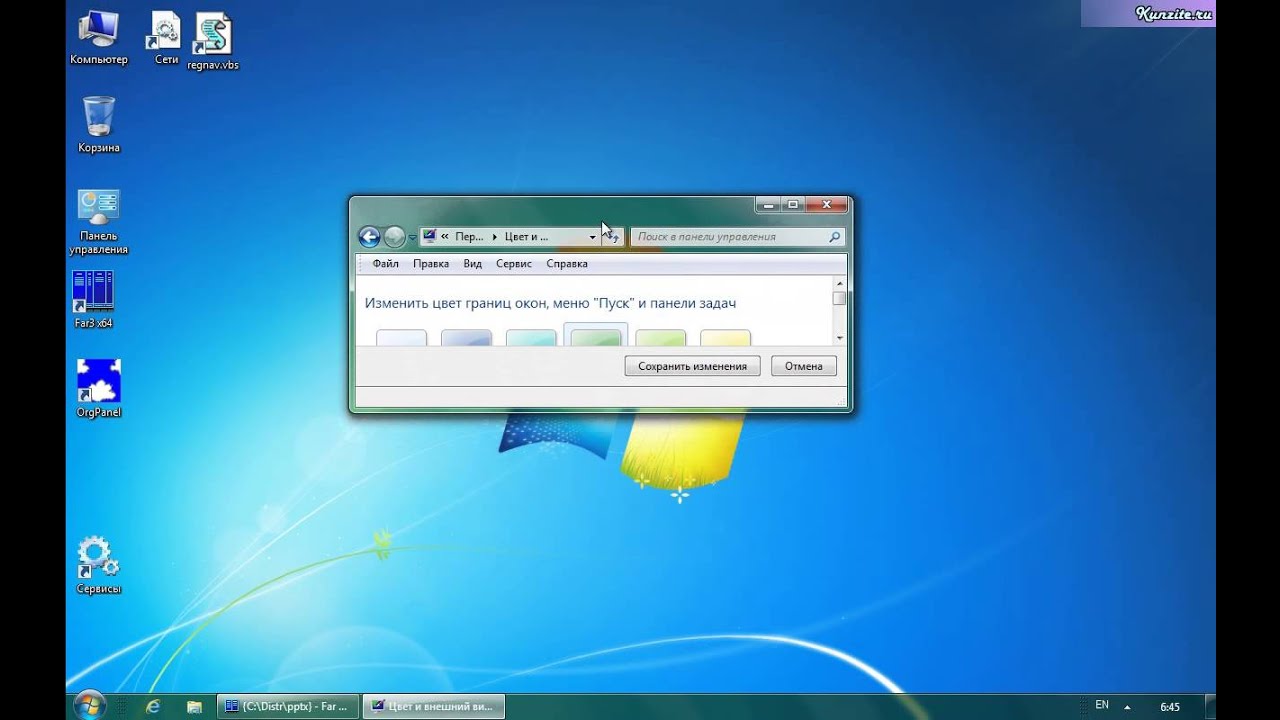1280x720 pixels.
Task: Click the « chevron in address bar
Action: [x=444, y=237]
